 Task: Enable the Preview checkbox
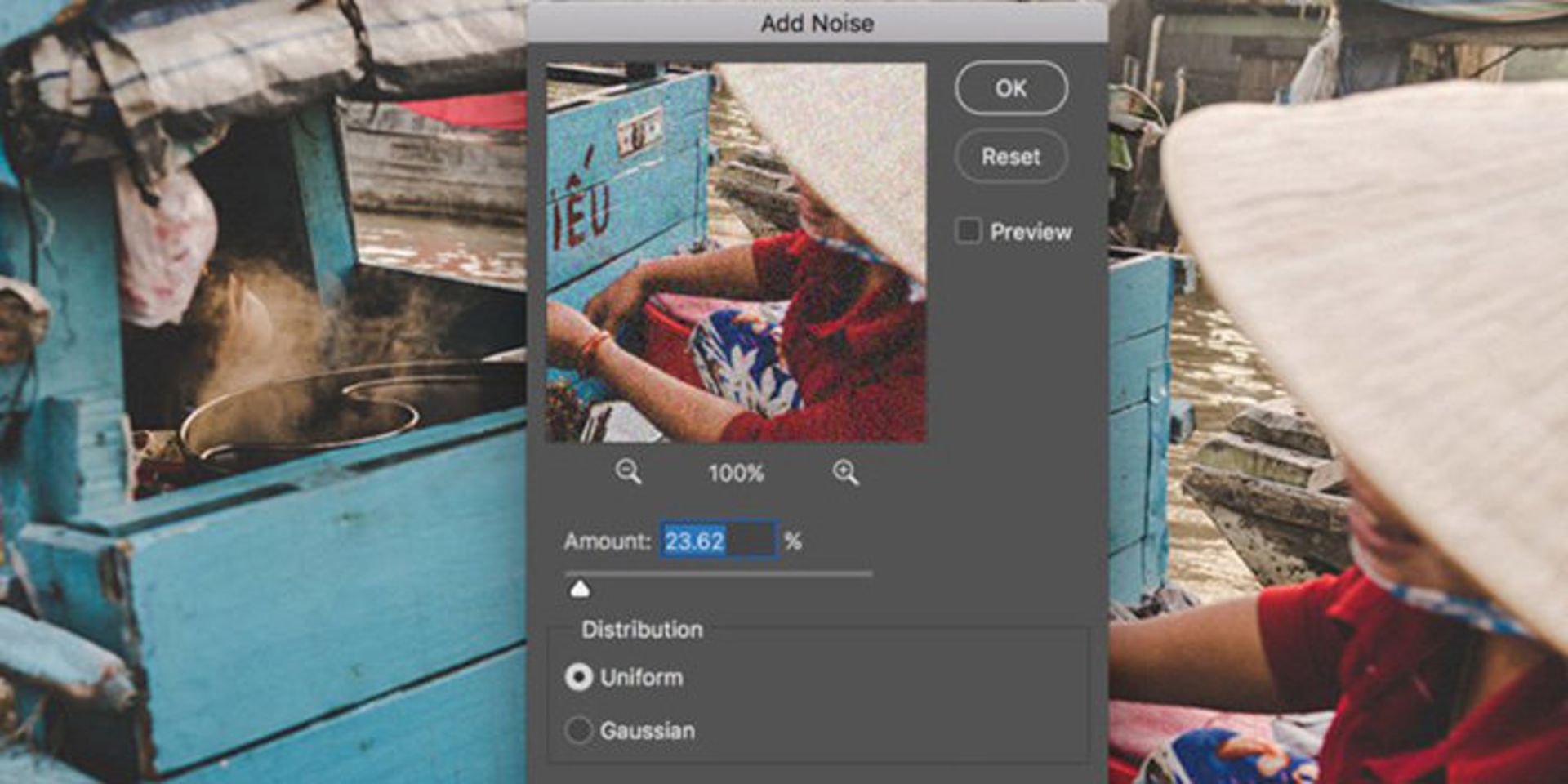969,231
